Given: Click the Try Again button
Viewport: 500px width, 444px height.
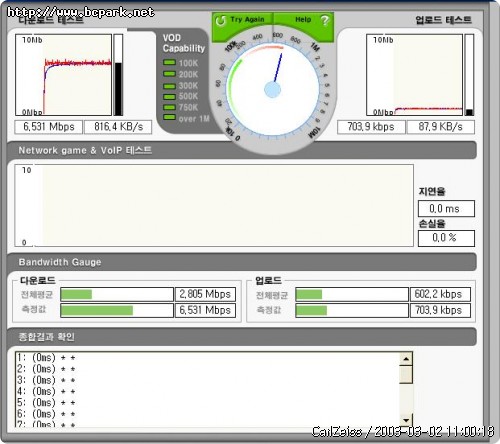Looking at the screenshot, I should 242,23.
